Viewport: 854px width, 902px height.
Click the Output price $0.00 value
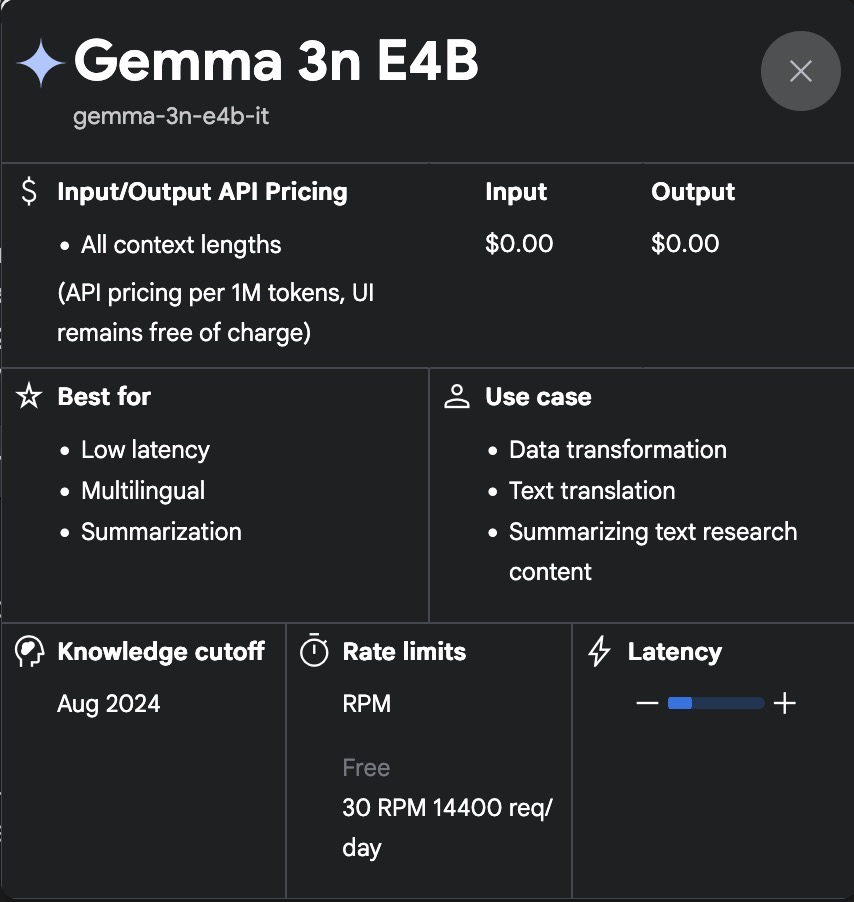(685, 244)
